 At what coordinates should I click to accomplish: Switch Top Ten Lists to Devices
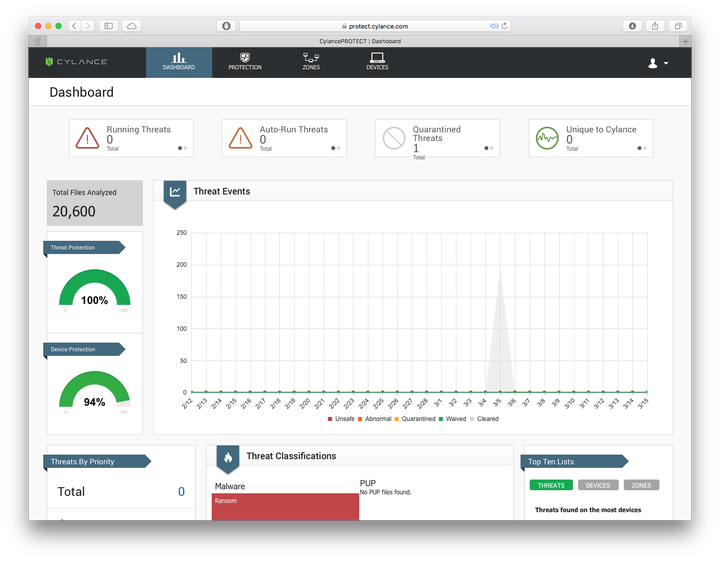click(598, 485)
